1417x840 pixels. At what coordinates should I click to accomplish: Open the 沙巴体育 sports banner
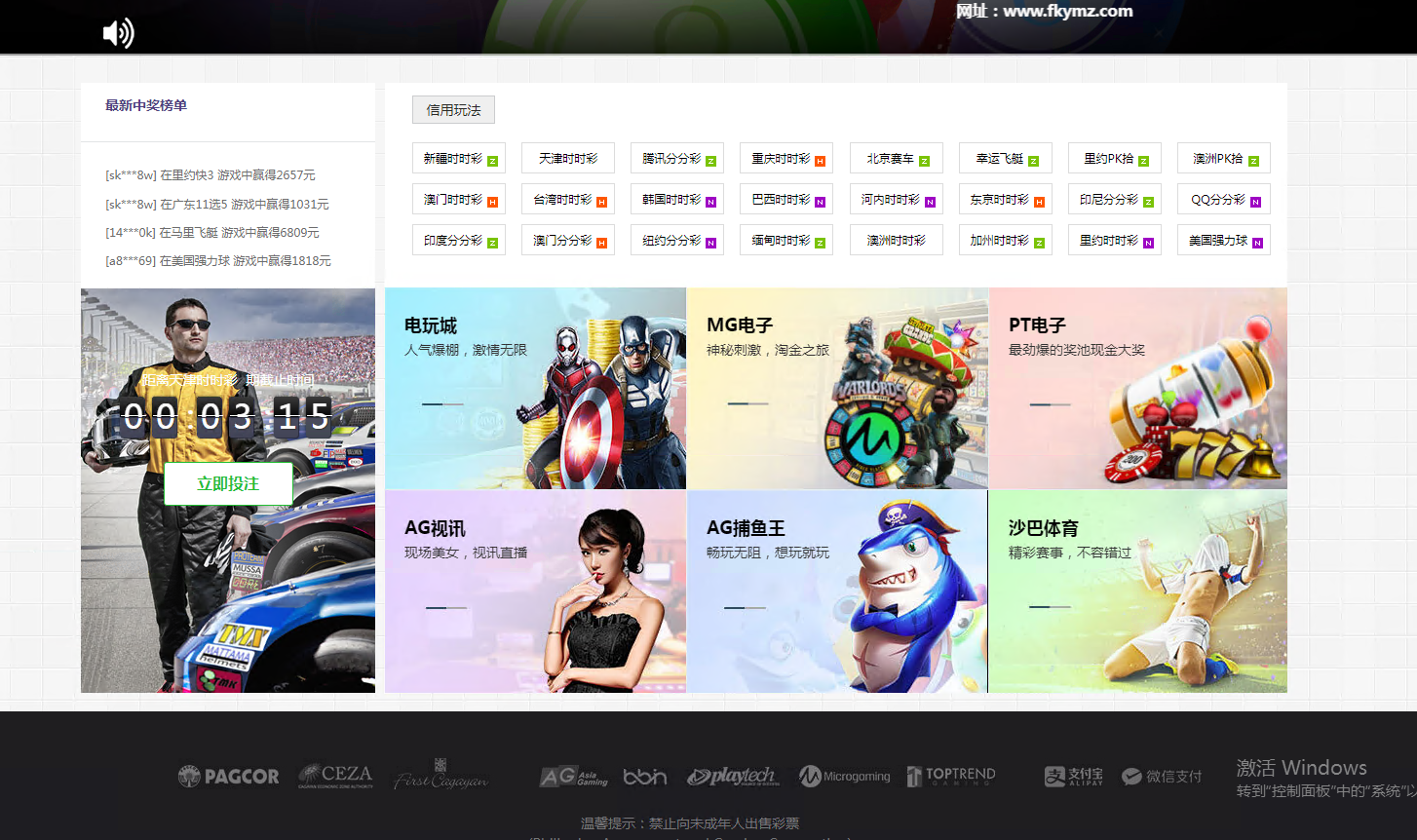(1137, 592)
